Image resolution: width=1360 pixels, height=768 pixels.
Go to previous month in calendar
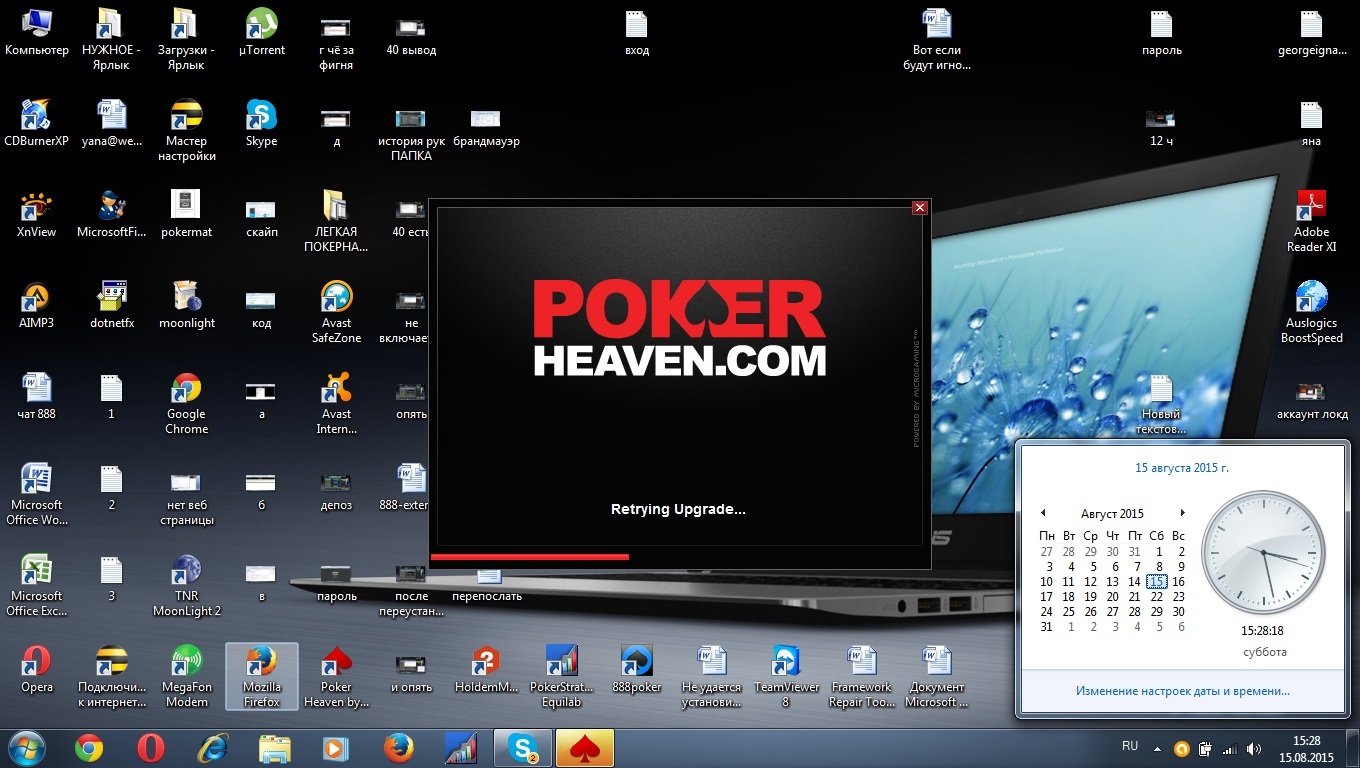click(1043, 513)
